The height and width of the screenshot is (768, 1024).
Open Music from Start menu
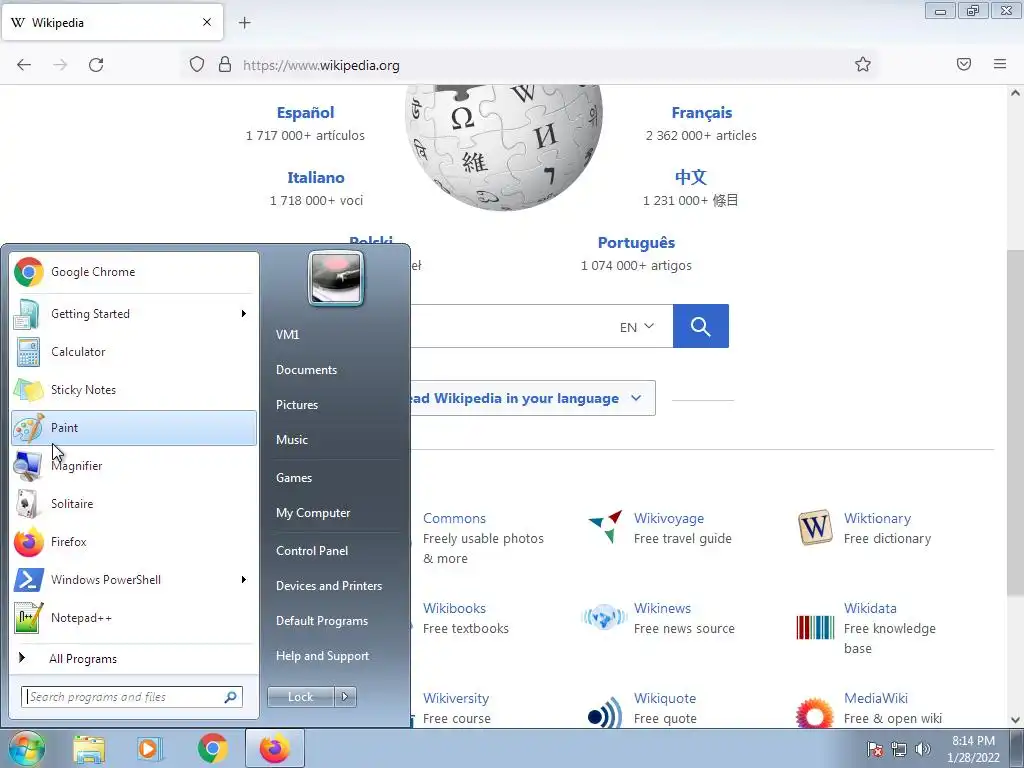[292, 440]
